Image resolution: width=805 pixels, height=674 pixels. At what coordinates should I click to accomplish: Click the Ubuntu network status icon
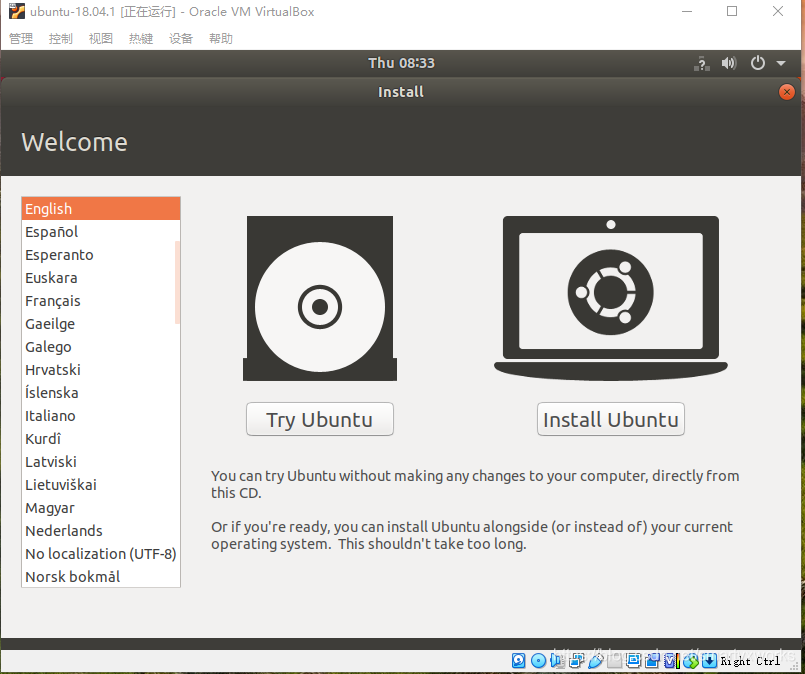[702, 64]
